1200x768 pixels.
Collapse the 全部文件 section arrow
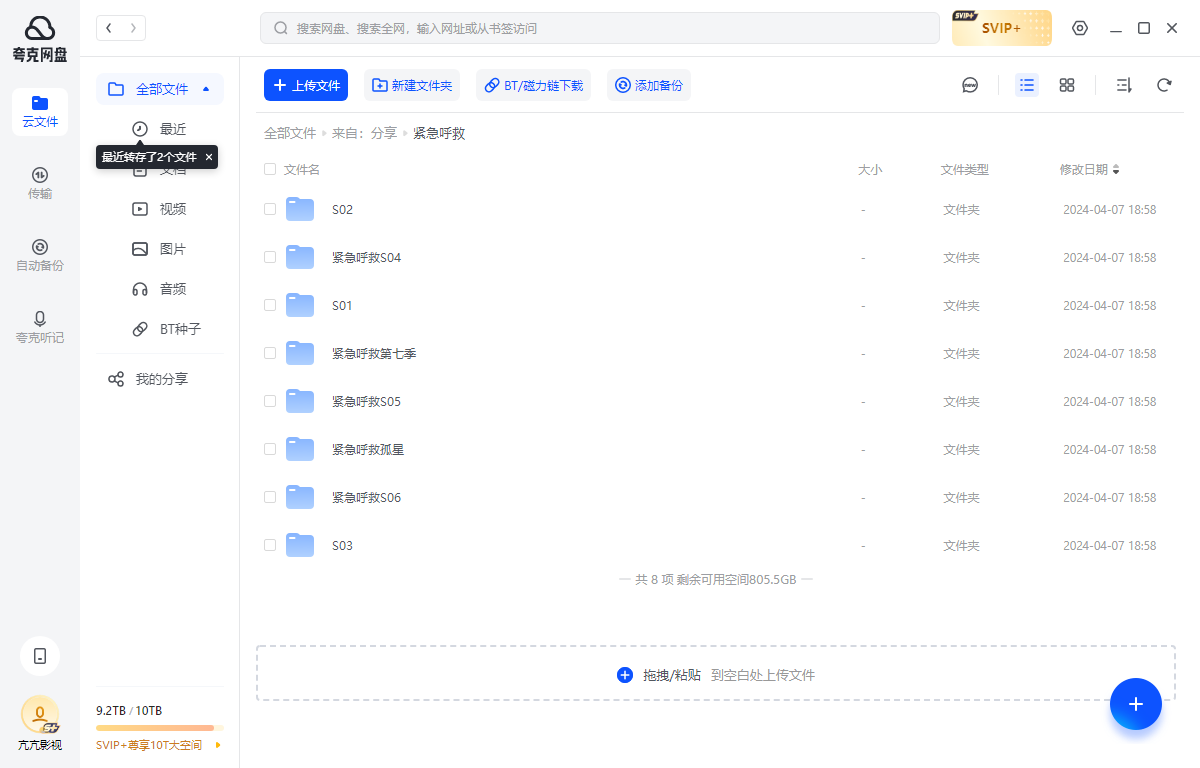coord(207,88)
